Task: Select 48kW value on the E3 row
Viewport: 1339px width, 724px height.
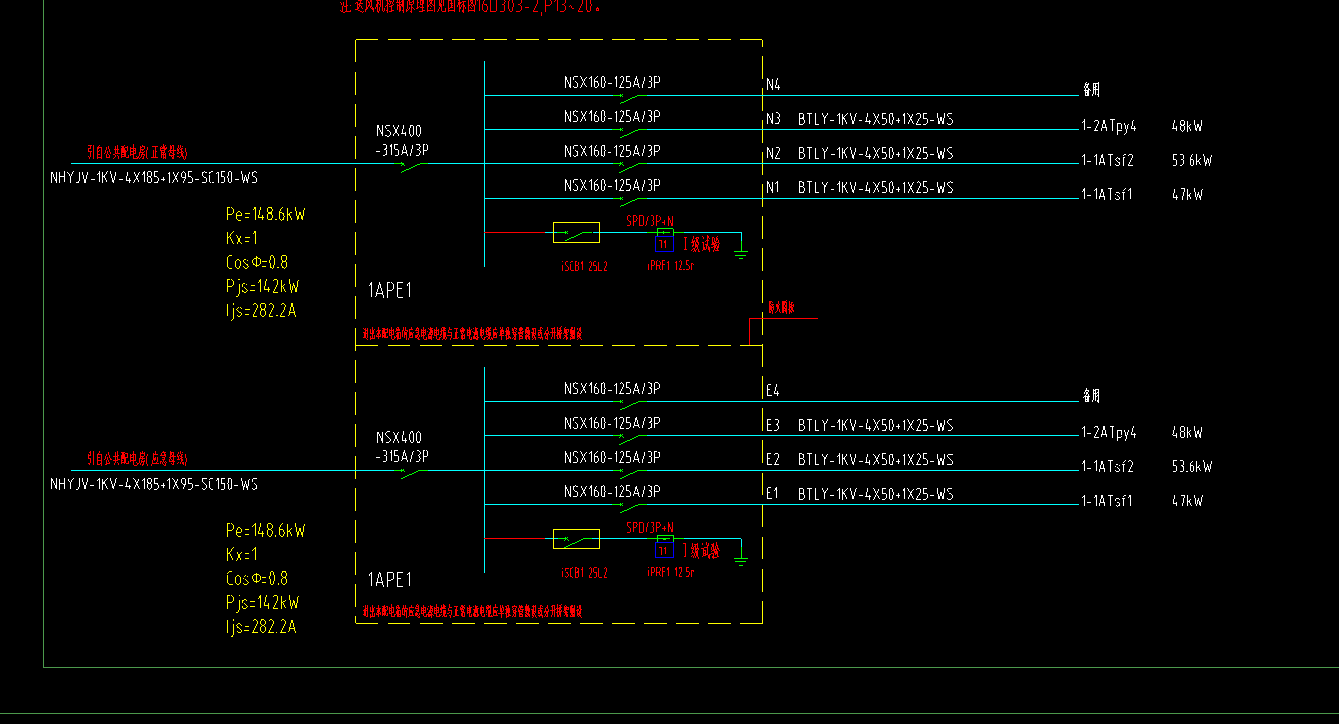Action: click(x=1187, y=433)
